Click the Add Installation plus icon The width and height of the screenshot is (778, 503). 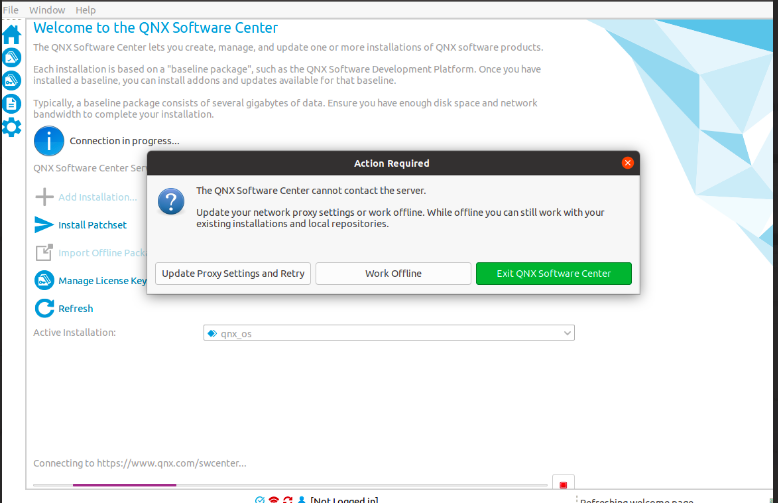pyautogui.click(x=44, y=197)
